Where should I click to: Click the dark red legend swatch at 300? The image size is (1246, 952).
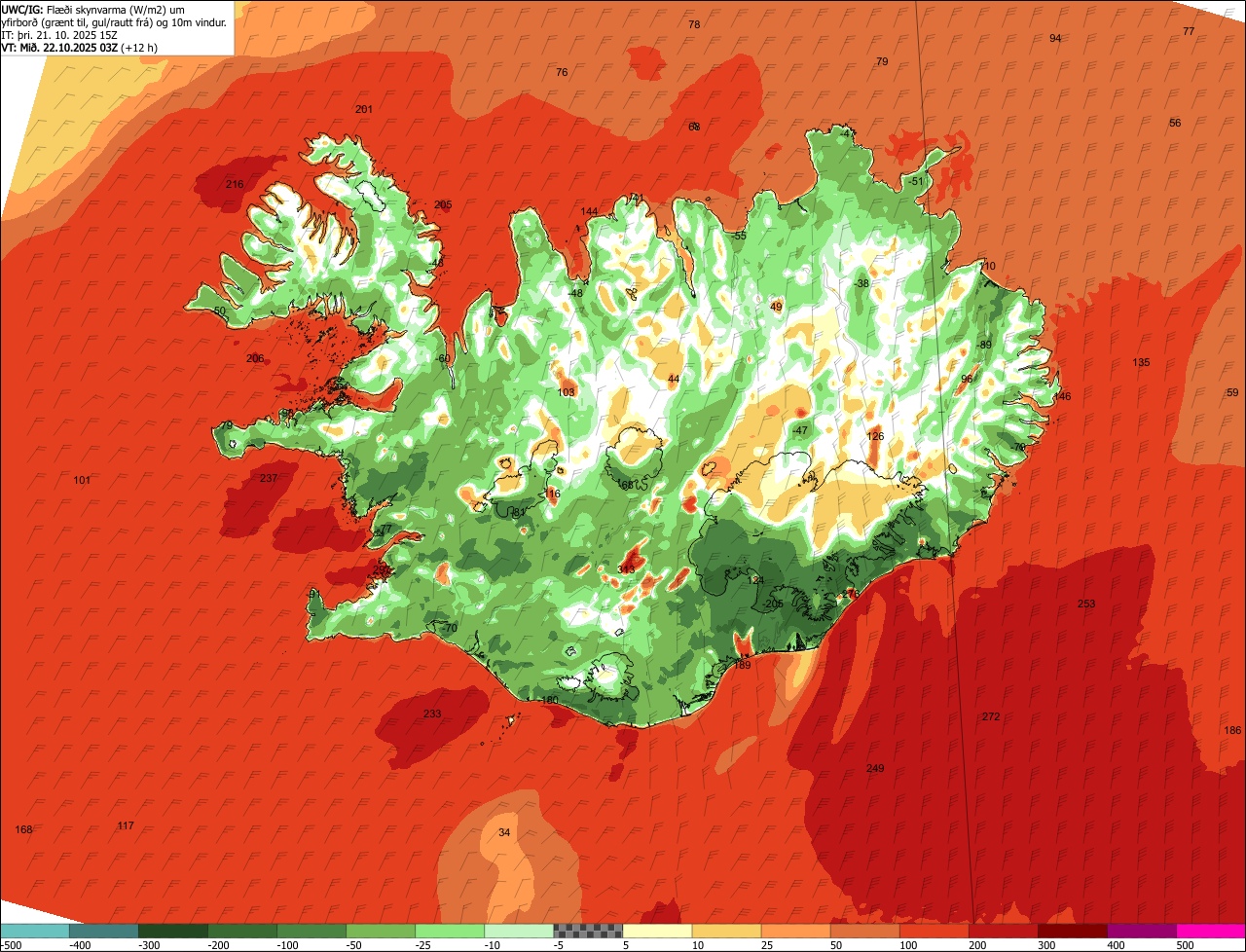coord(1072,931)
